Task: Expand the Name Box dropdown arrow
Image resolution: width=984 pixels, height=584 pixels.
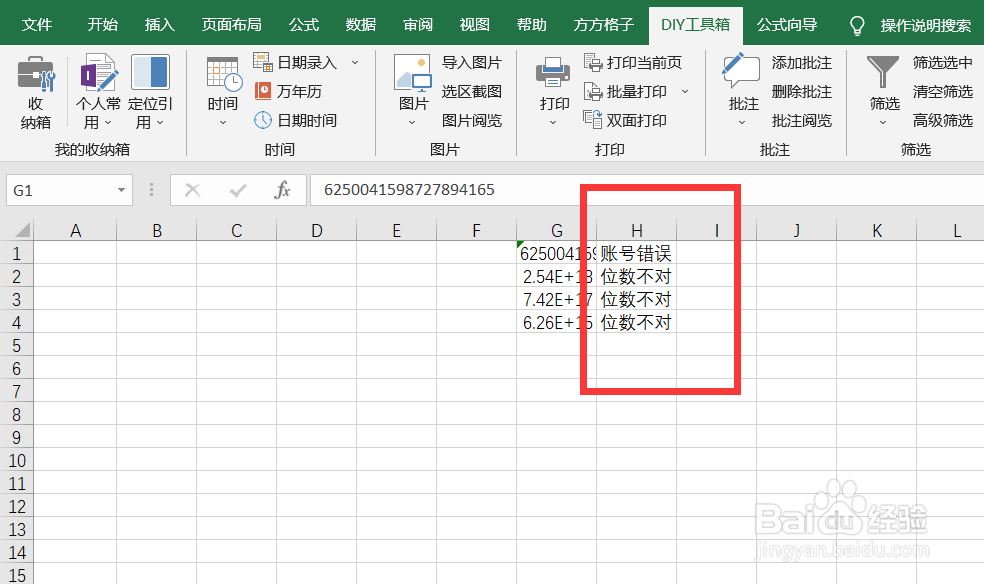Action: click(123, 189)
